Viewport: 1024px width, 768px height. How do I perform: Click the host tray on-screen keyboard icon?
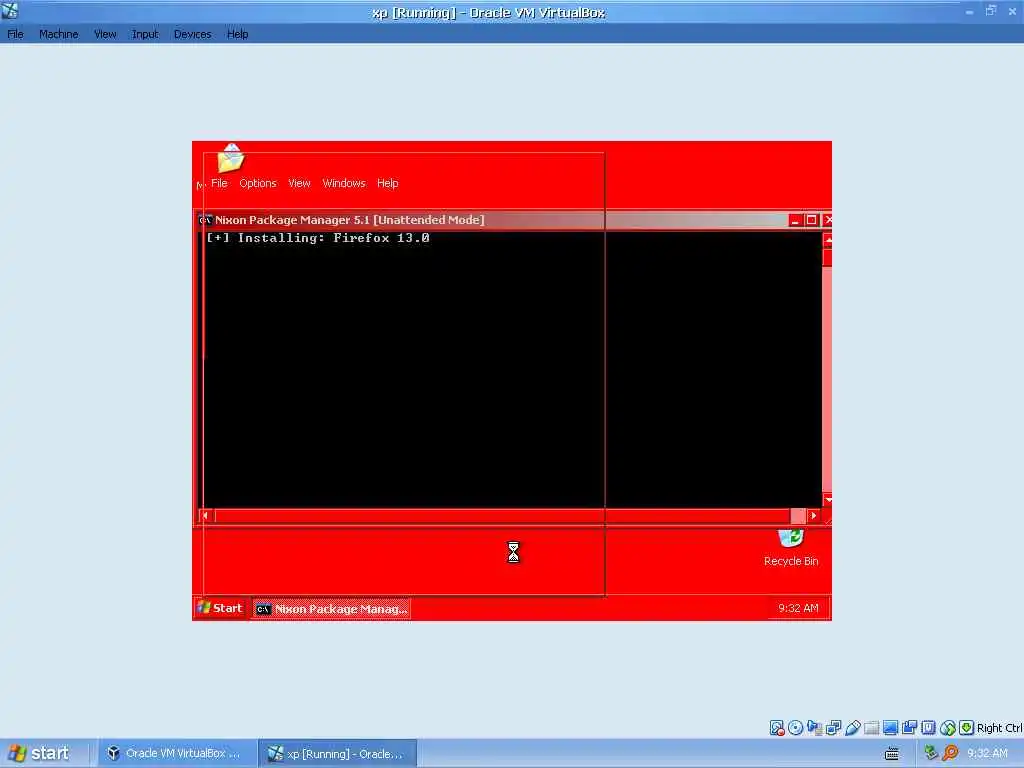[x=891, y=754]
